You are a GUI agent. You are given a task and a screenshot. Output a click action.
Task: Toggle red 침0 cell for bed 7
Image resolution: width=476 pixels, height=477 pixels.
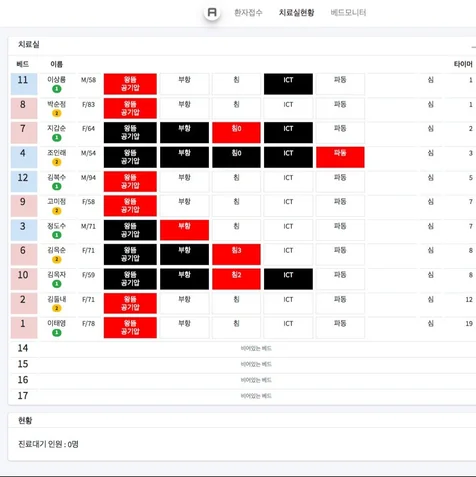(236, 133)
